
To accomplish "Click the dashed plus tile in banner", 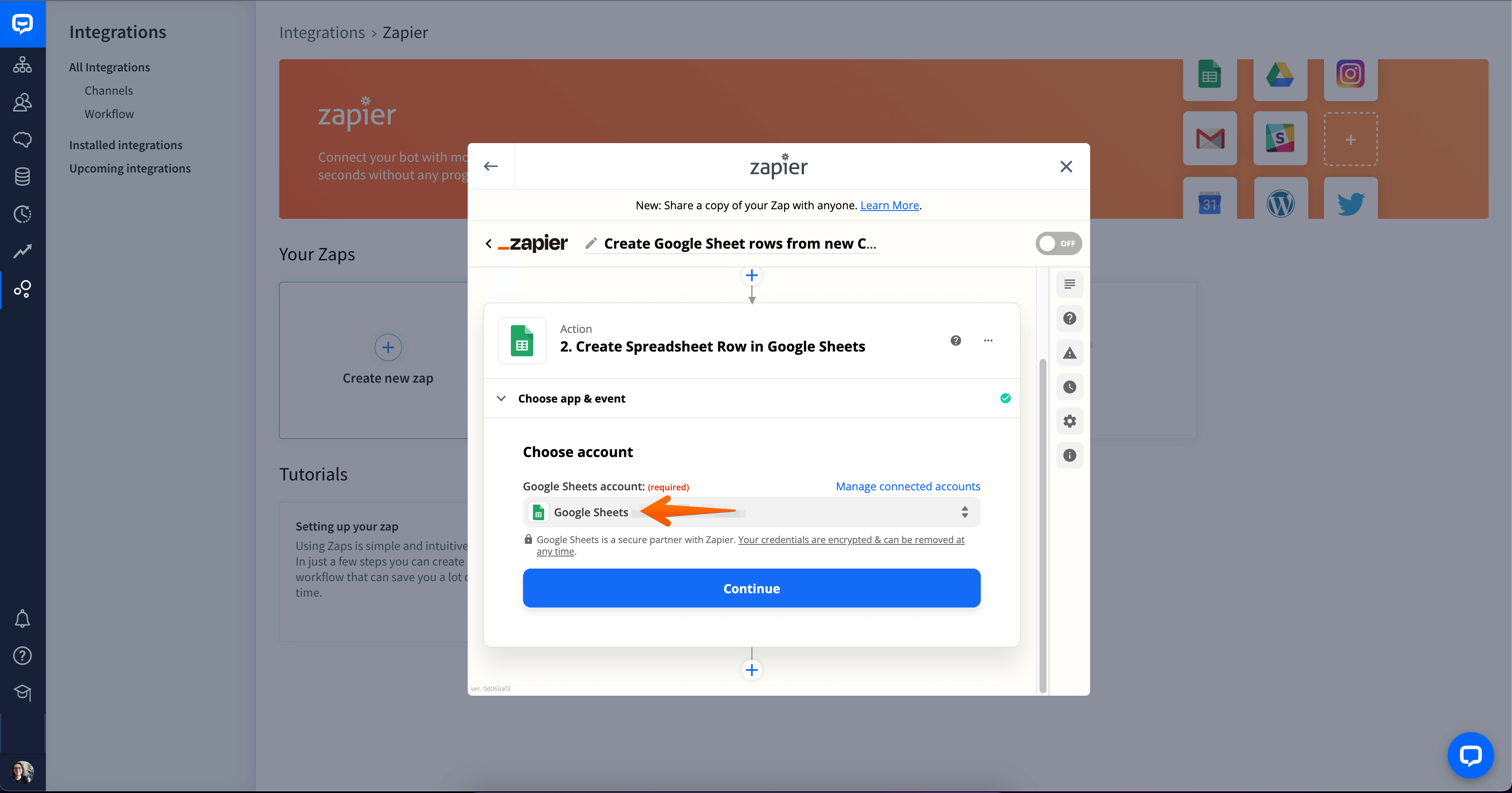I will (1351, 139).
